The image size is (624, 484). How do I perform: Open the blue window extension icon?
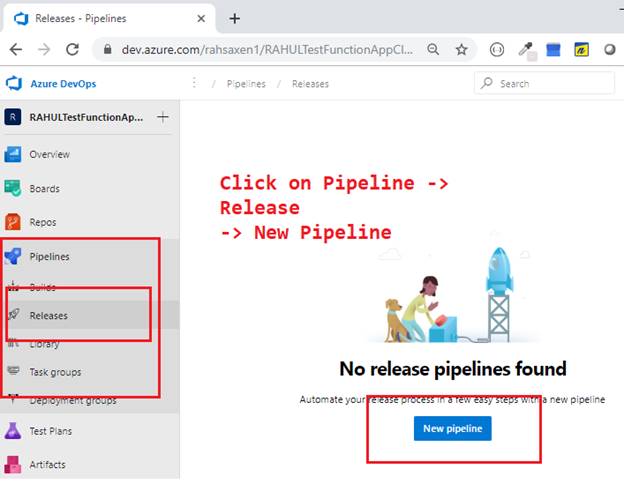point(553,50)
